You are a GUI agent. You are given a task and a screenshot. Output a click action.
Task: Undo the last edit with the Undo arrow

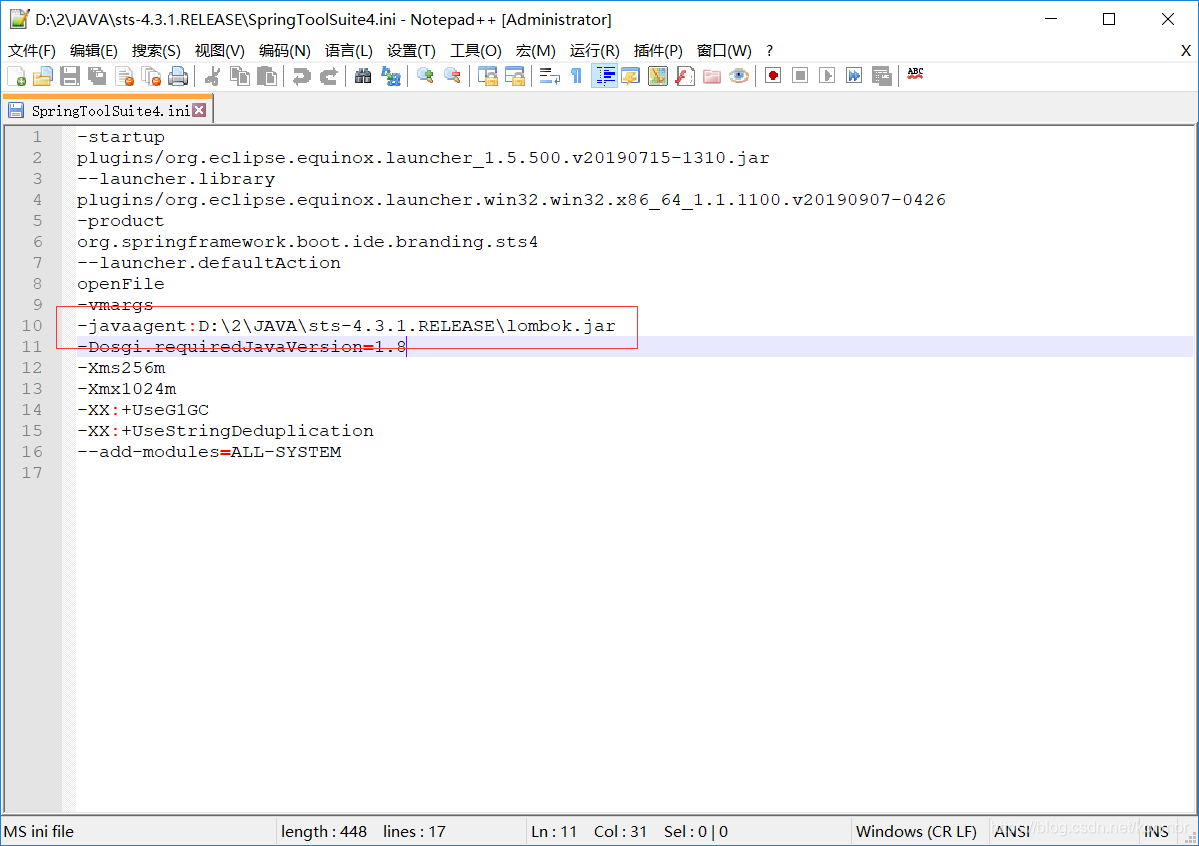point(301,76)
